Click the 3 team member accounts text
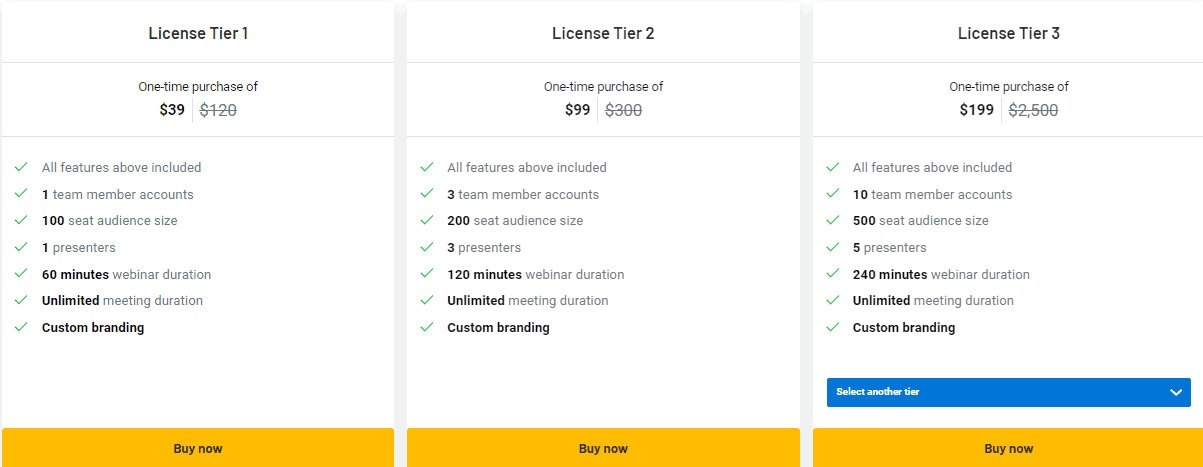Screen dimensions: 1203x467 pyautogui.click(x=523, y=194)
